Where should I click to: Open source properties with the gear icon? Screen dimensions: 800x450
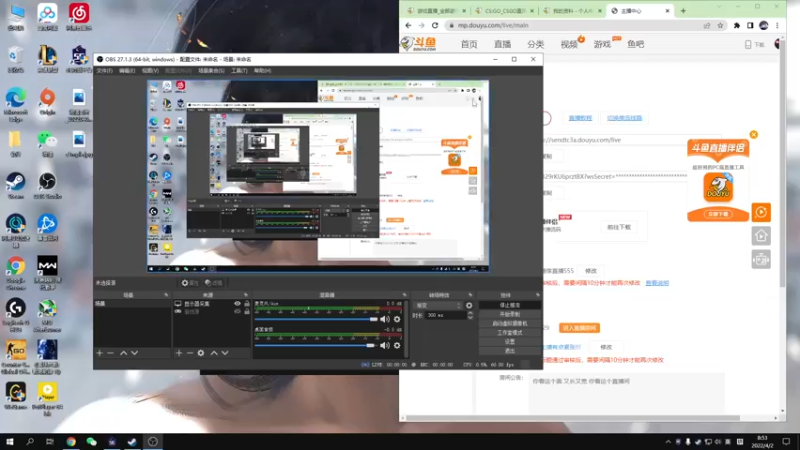pos(201,353)
